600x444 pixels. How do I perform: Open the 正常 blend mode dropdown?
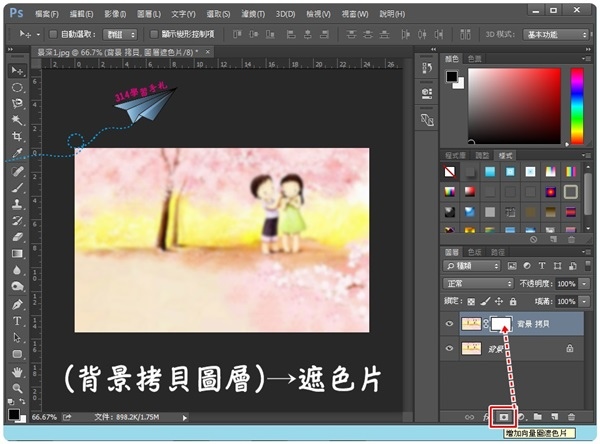478,284
